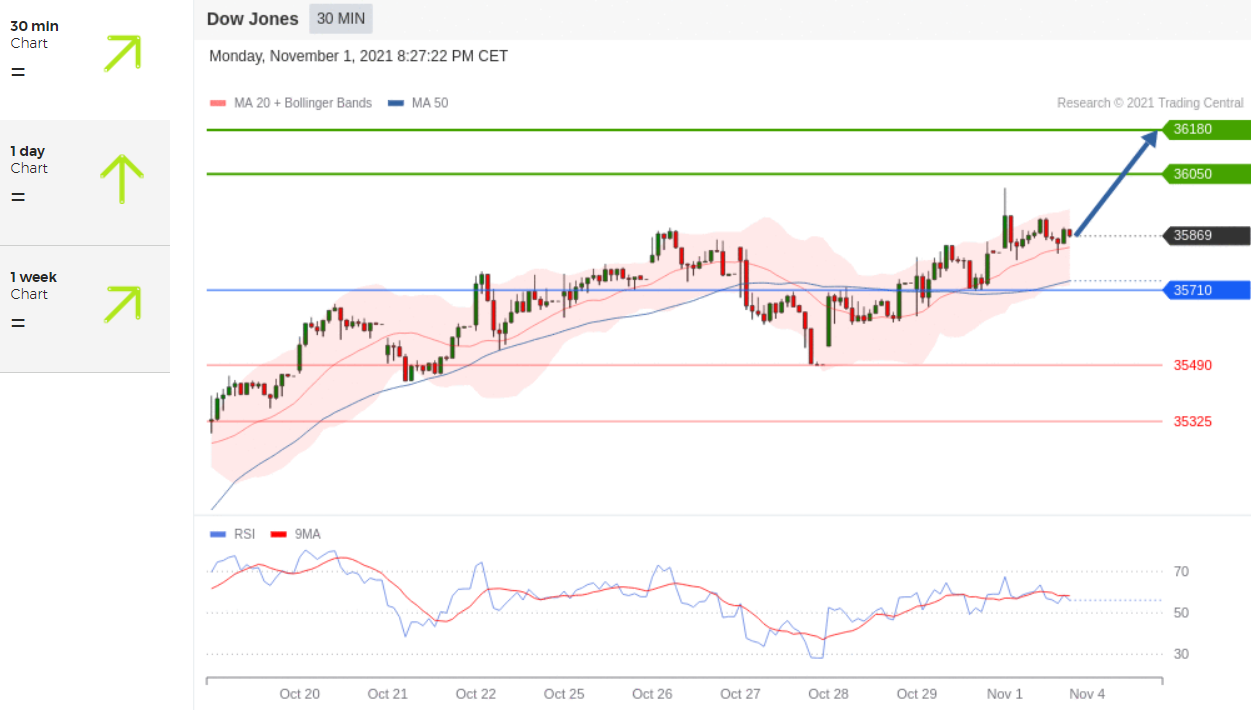The width and height of the screenshot is (1251, 710).
Task: Click the Oct 28 date axis label
Action: point(828,694)
